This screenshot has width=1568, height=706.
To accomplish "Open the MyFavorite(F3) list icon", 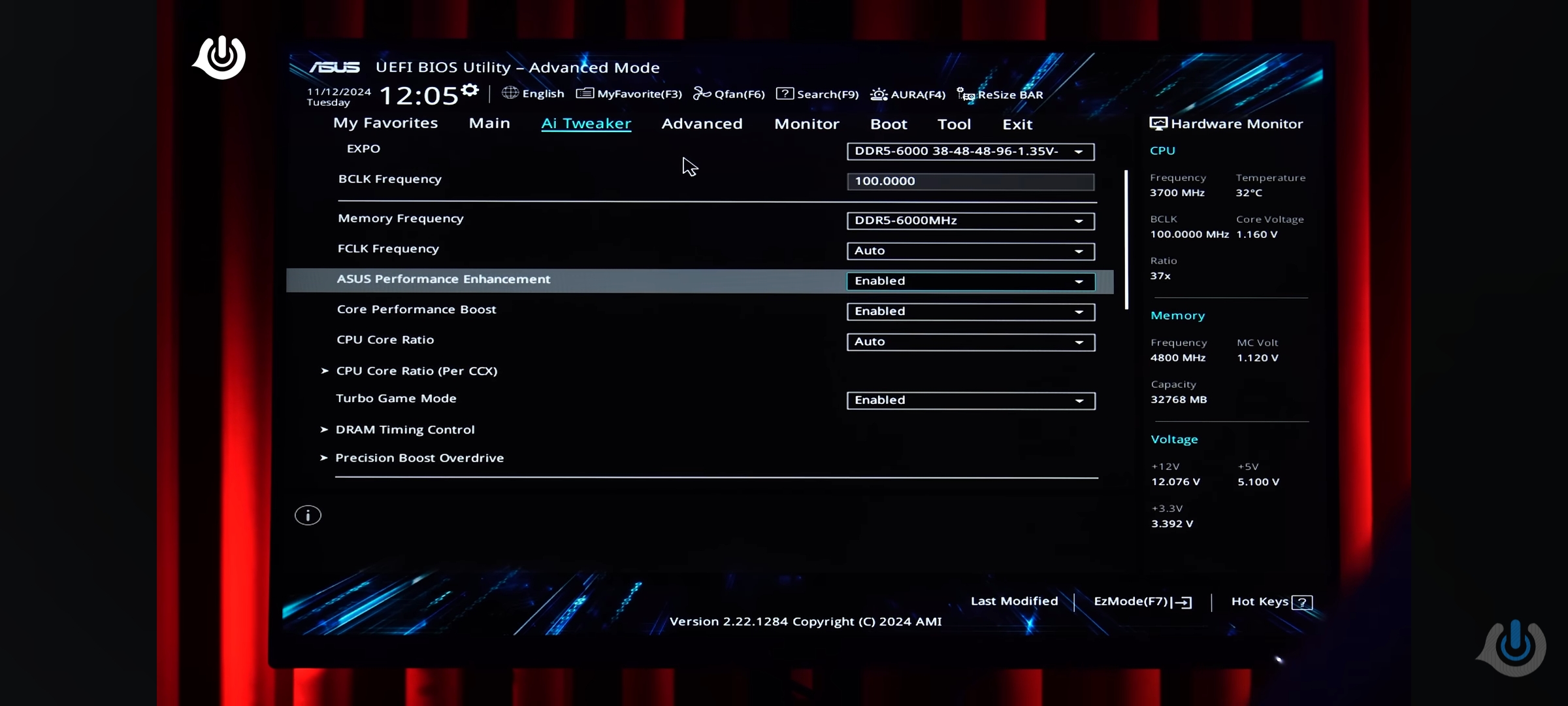I will 585,93.
